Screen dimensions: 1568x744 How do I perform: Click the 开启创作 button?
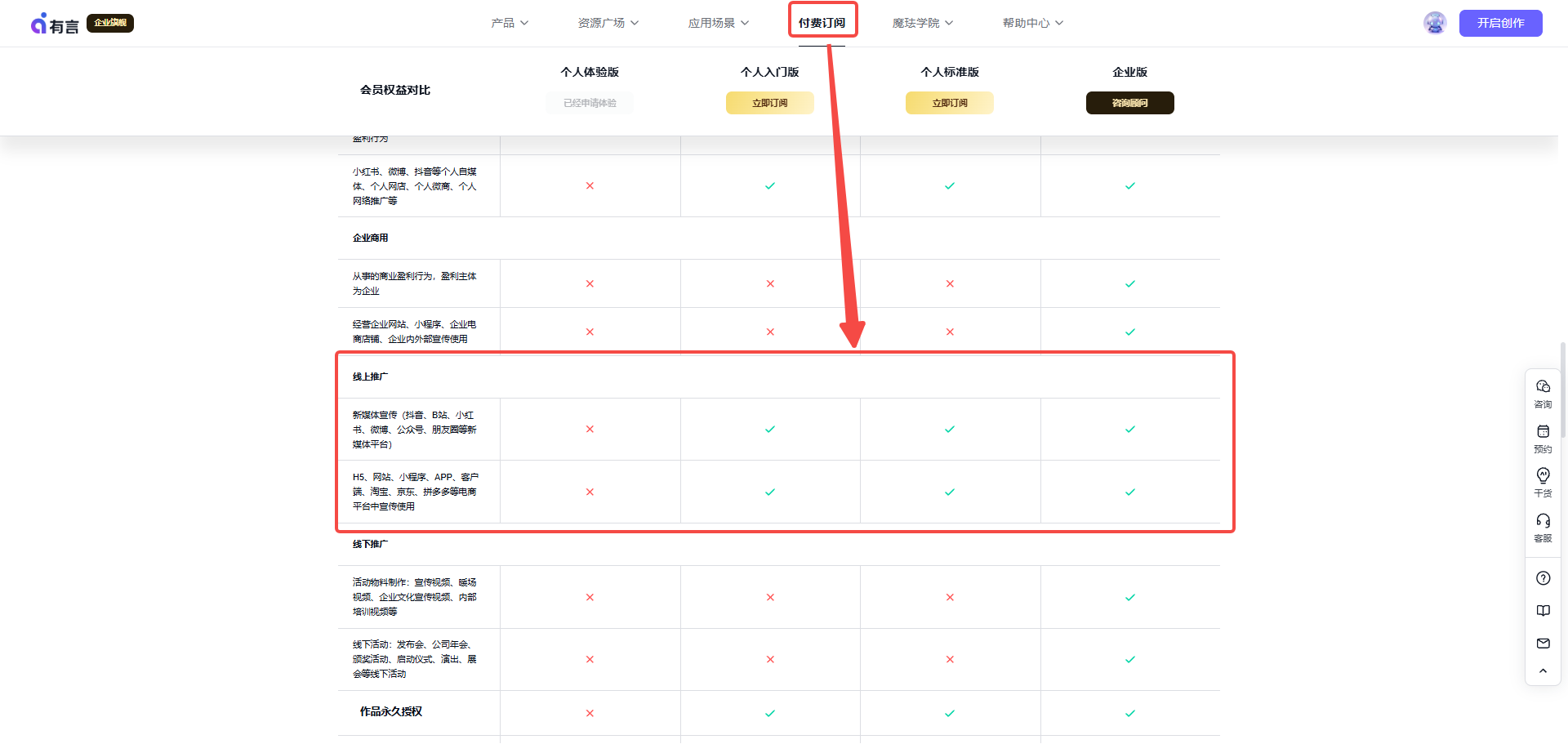(1500, 23)
